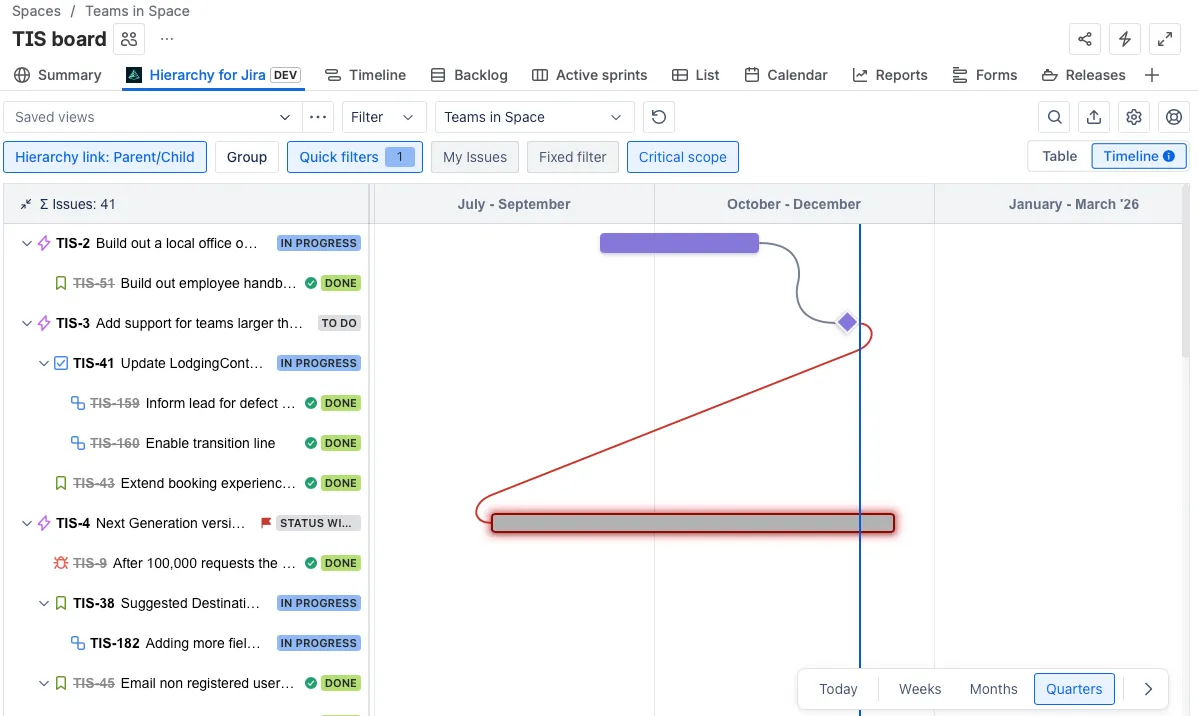Toggle Hierarchy link: Parent/Child
Viewport: 1198px width, 716px height.
click(105, 157)
